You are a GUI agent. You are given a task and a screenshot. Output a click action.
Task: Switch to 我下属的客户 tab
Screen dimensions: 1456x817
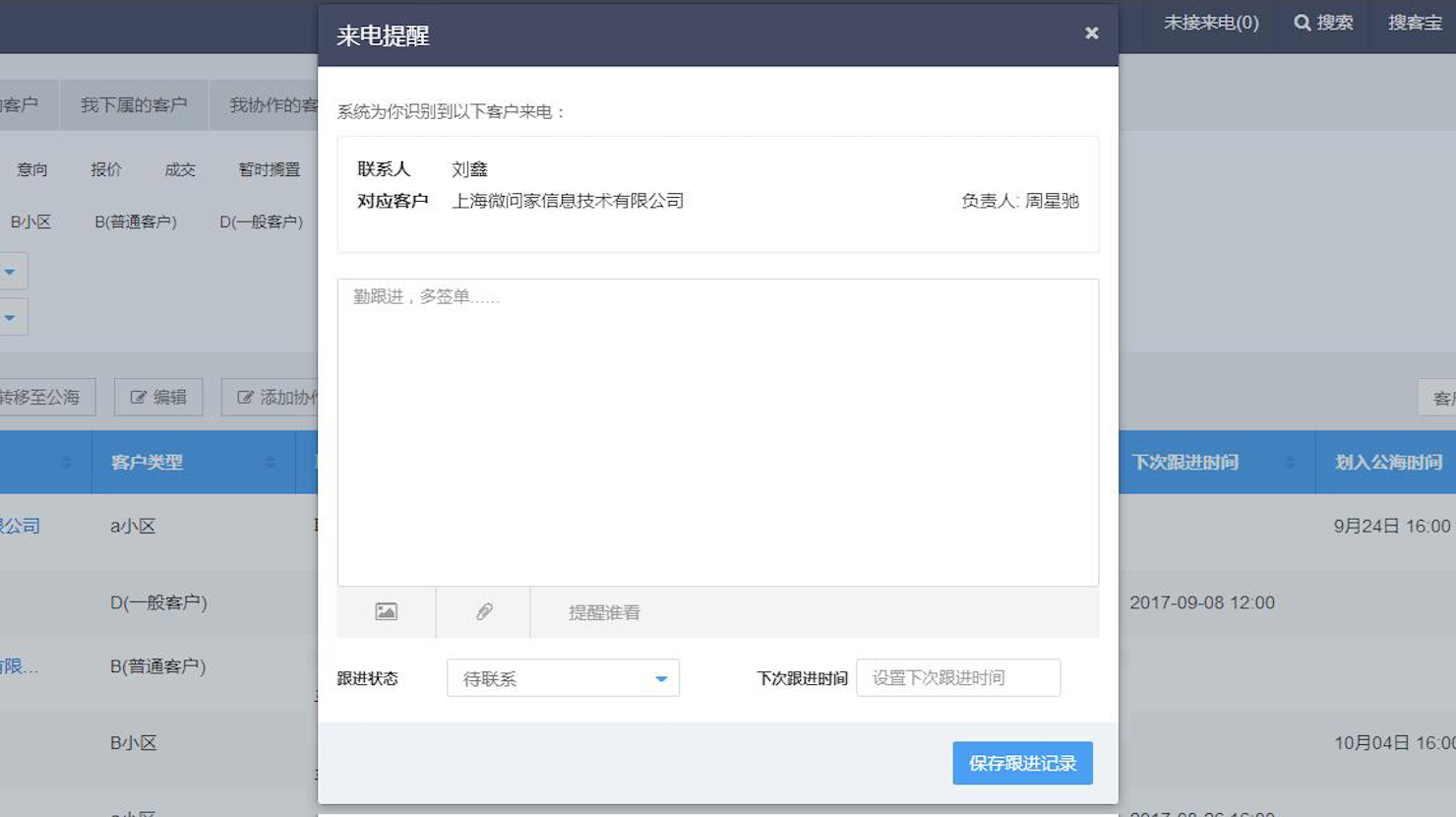[134, 105]
